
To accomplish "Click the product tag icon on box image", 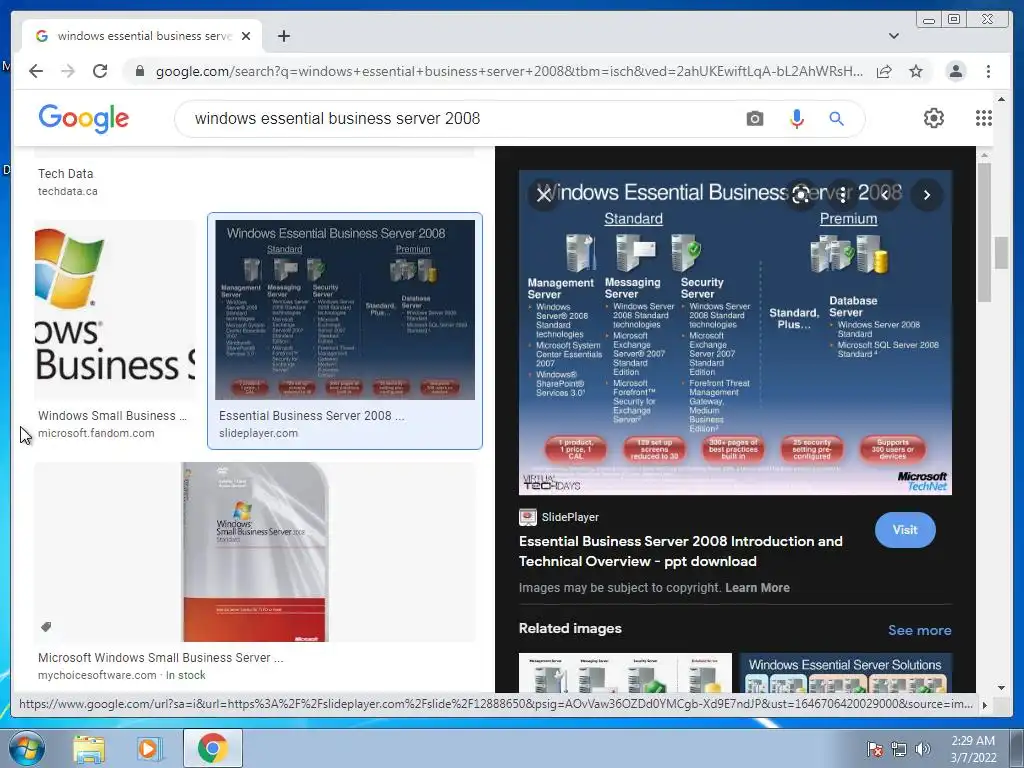I will pos(46,627).
